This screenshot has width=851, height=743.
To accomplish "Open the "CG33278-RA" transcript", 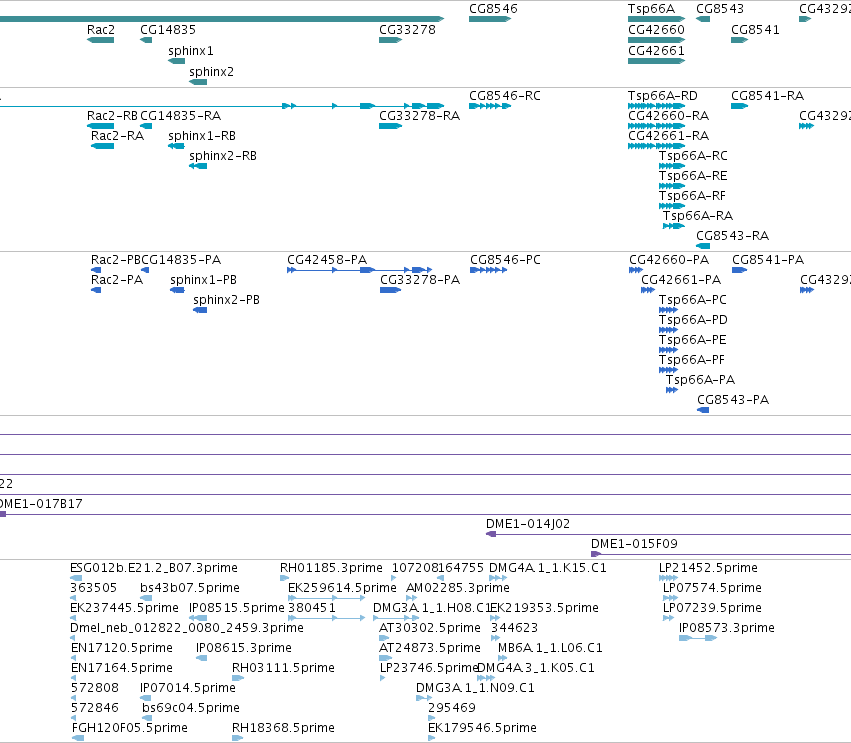I will click(x=419, y=116).
